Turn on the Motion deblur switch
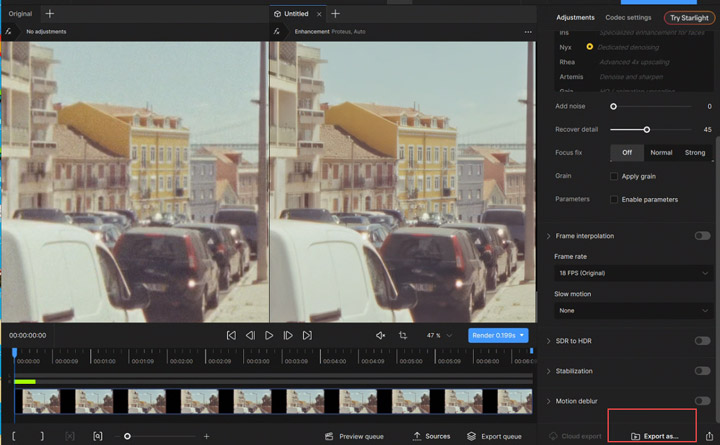720x445 pixels. click(x=702, y=401)
